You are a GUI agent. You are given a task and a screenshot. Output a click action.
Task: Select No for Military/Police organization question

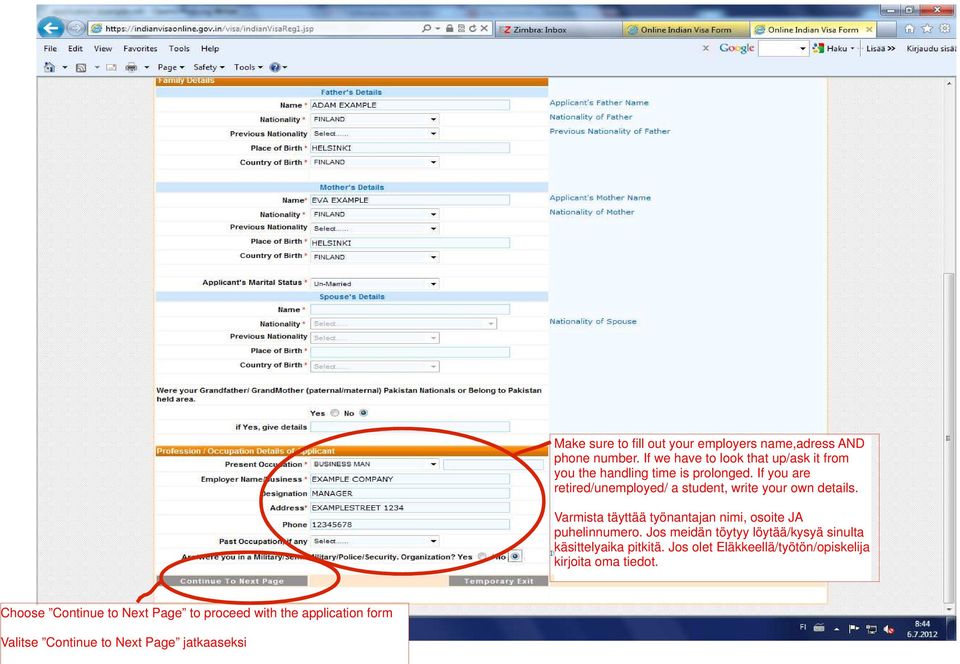click(516, 556)
